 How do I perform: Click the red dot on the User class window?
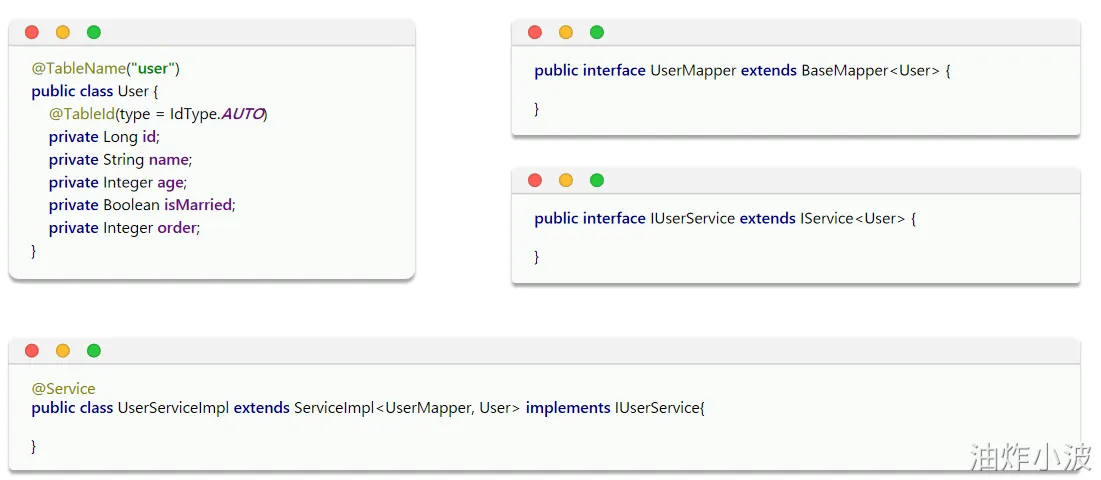pos(32,32)
